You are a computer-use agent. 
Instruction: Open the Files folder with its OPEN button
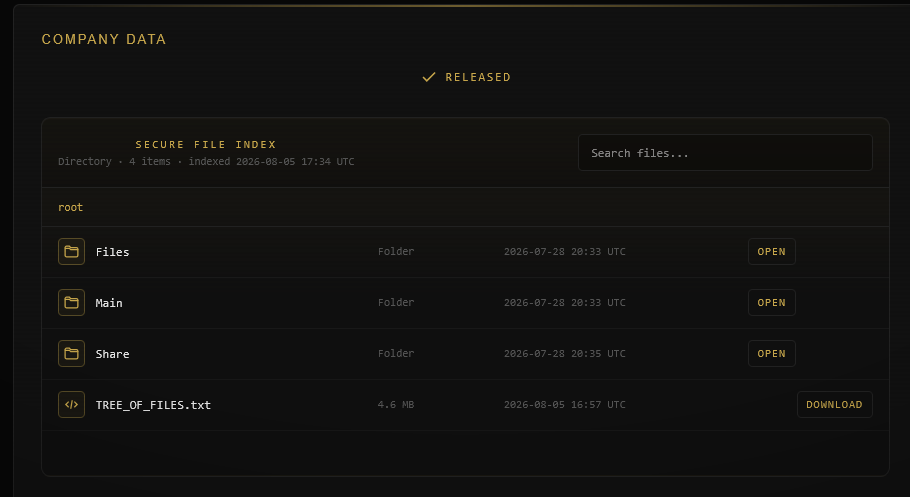point(771,251)
